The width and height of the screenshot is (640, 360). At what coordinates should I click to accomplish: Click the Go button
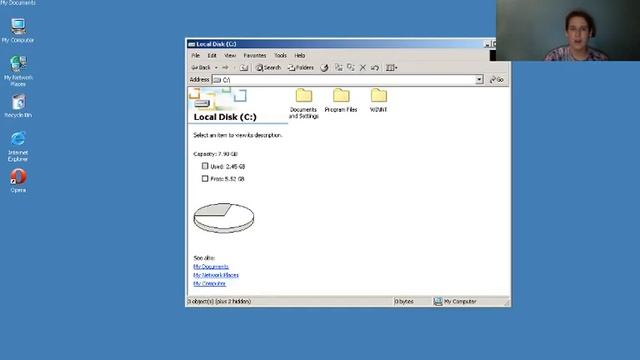(x=497, y=80)
